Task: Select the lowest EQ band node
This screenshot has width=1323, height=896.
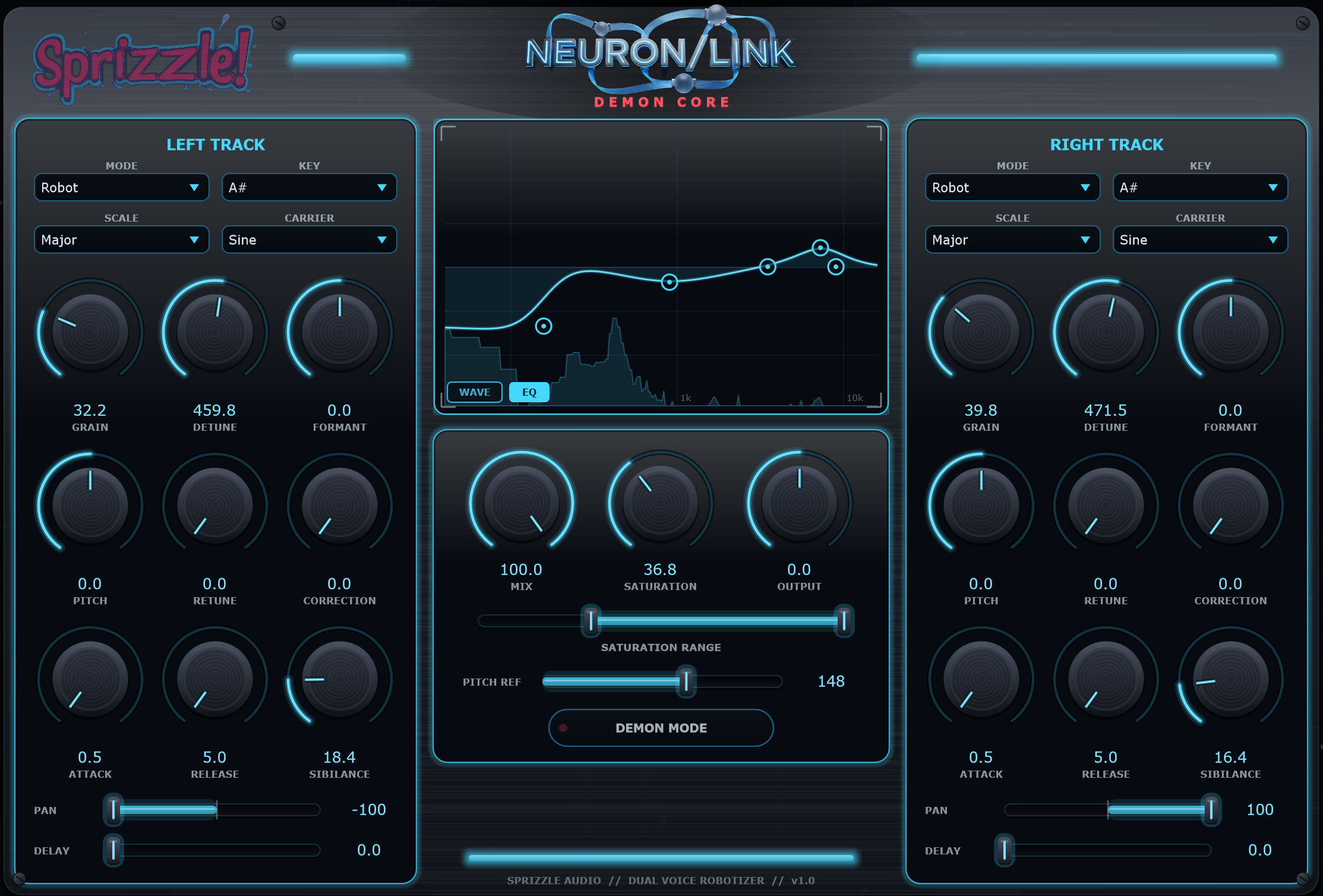Action: click(544, 326)
